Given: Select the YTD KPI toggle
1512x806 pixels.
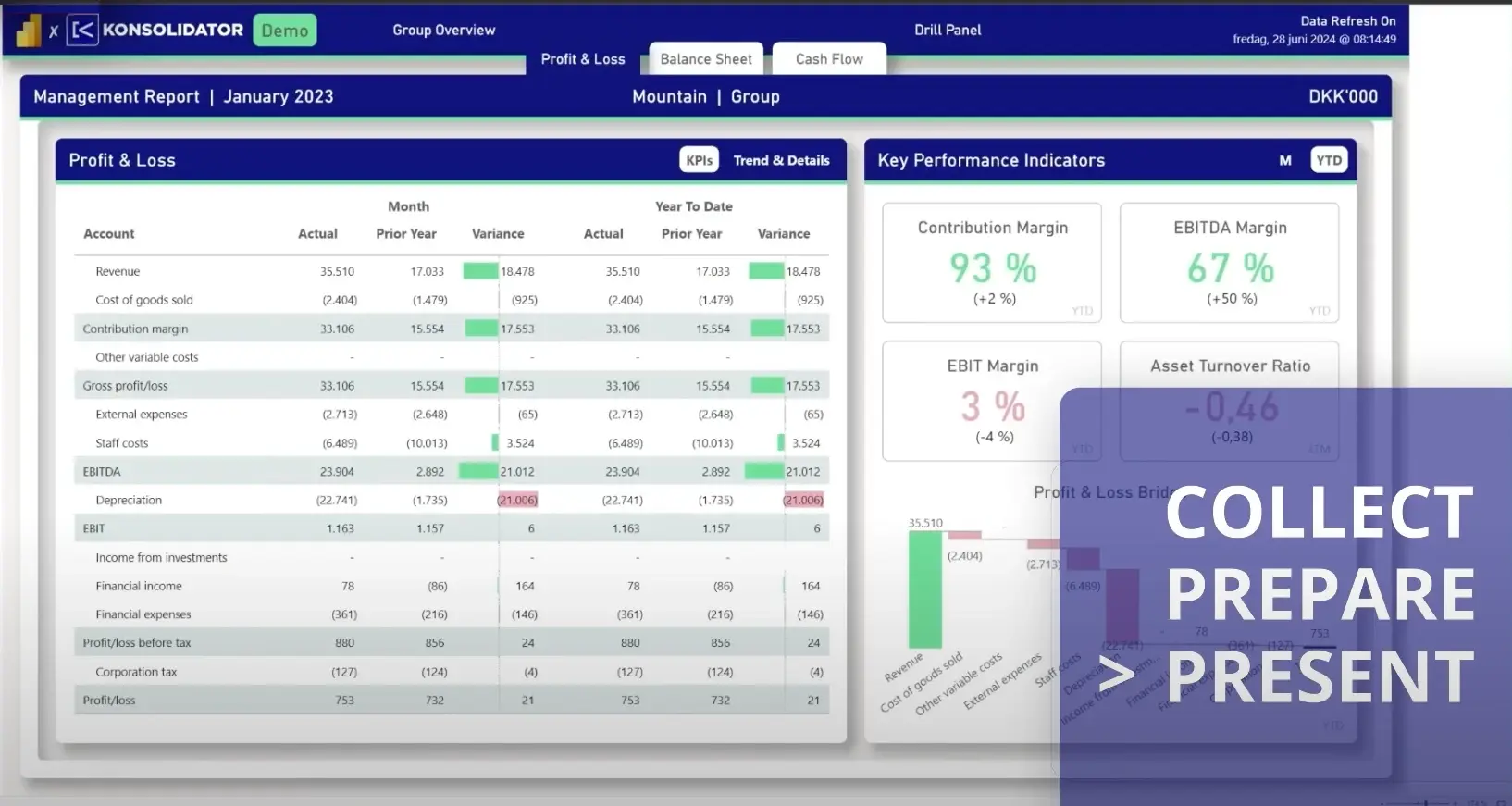Looking at the screenshot, I should coord(1329,160).
